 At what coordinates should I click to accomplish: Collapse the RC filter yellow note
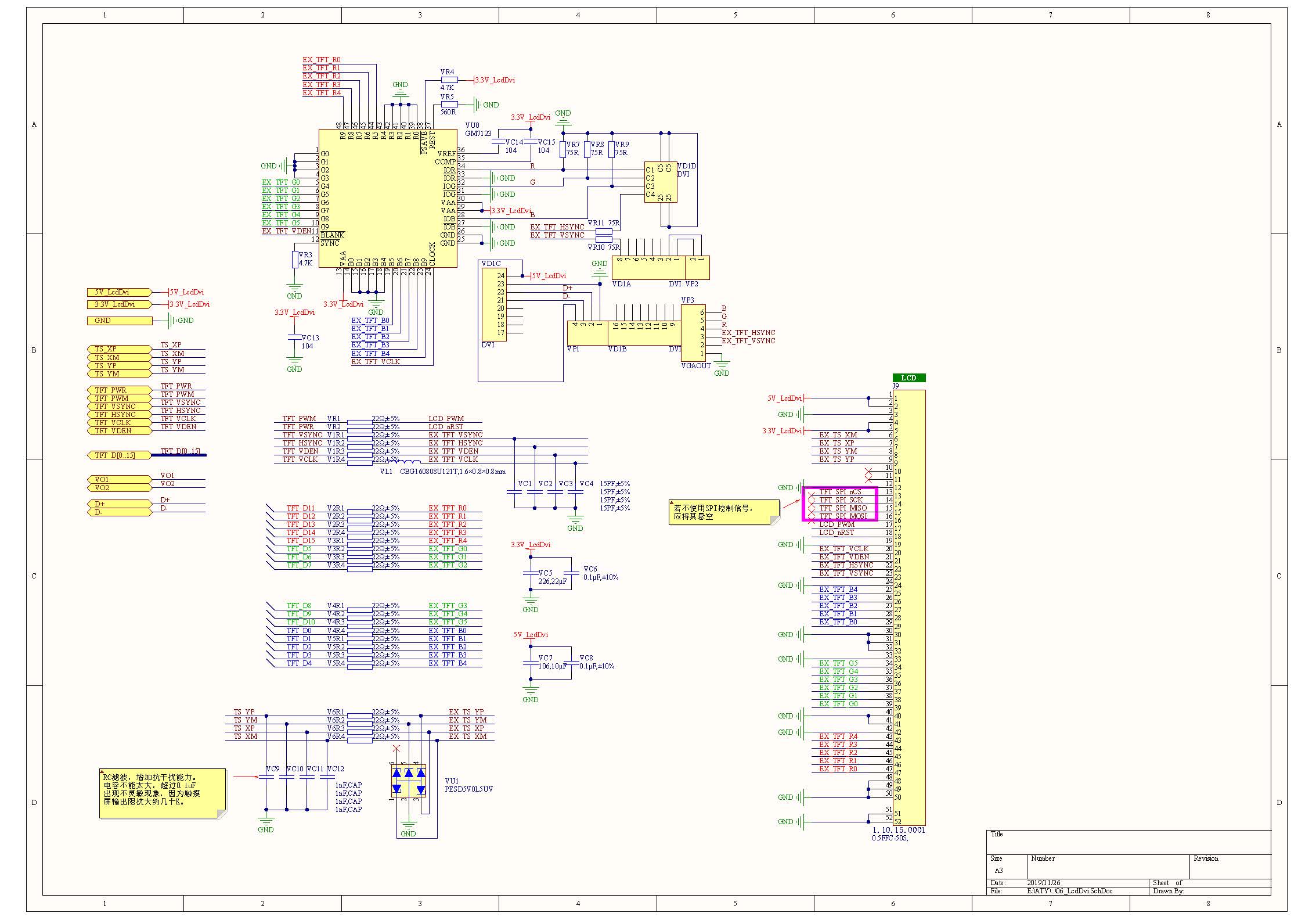[x=102, y=772]
